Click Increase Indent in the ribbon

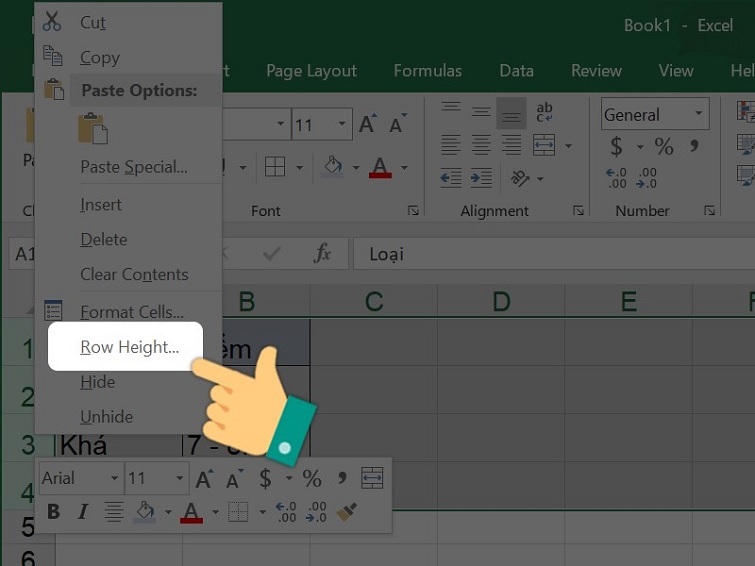(481, 178)
